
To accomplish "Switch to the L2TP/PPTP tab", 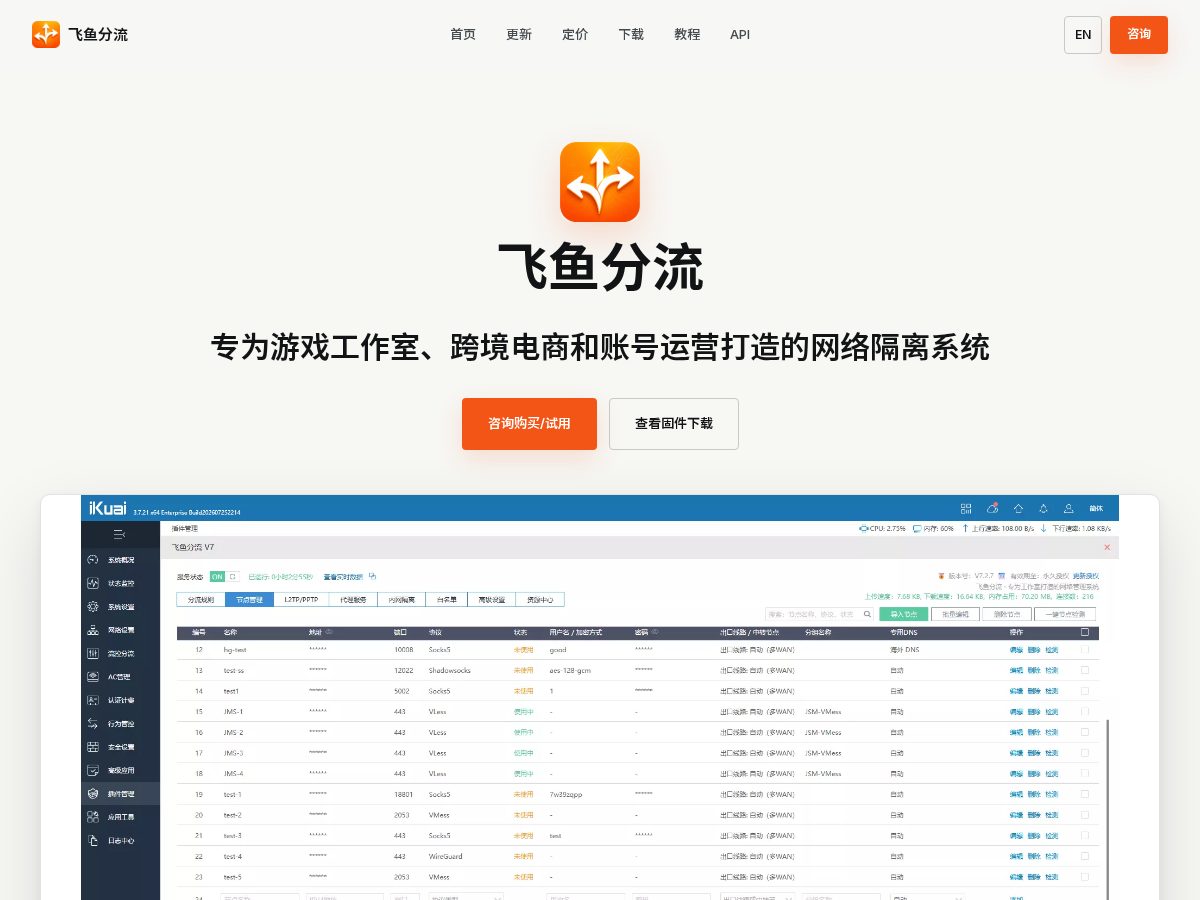I will [x=301, y=600].
